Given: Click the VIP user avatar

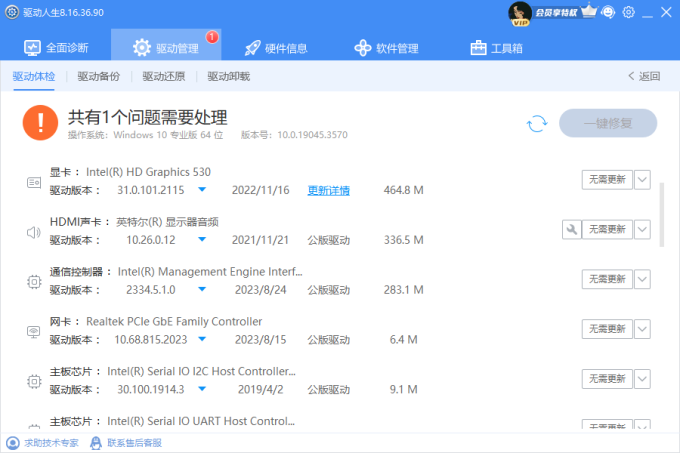Looking at the screenshot, I should 520,13.
